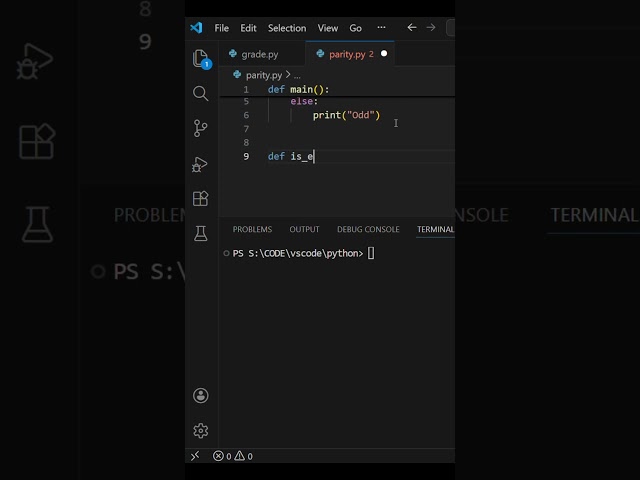Image resolution: width=640 pixels, height=480 pixels.
Task: Click the Python icon on grade.py tab
Action: pos(233,53)
